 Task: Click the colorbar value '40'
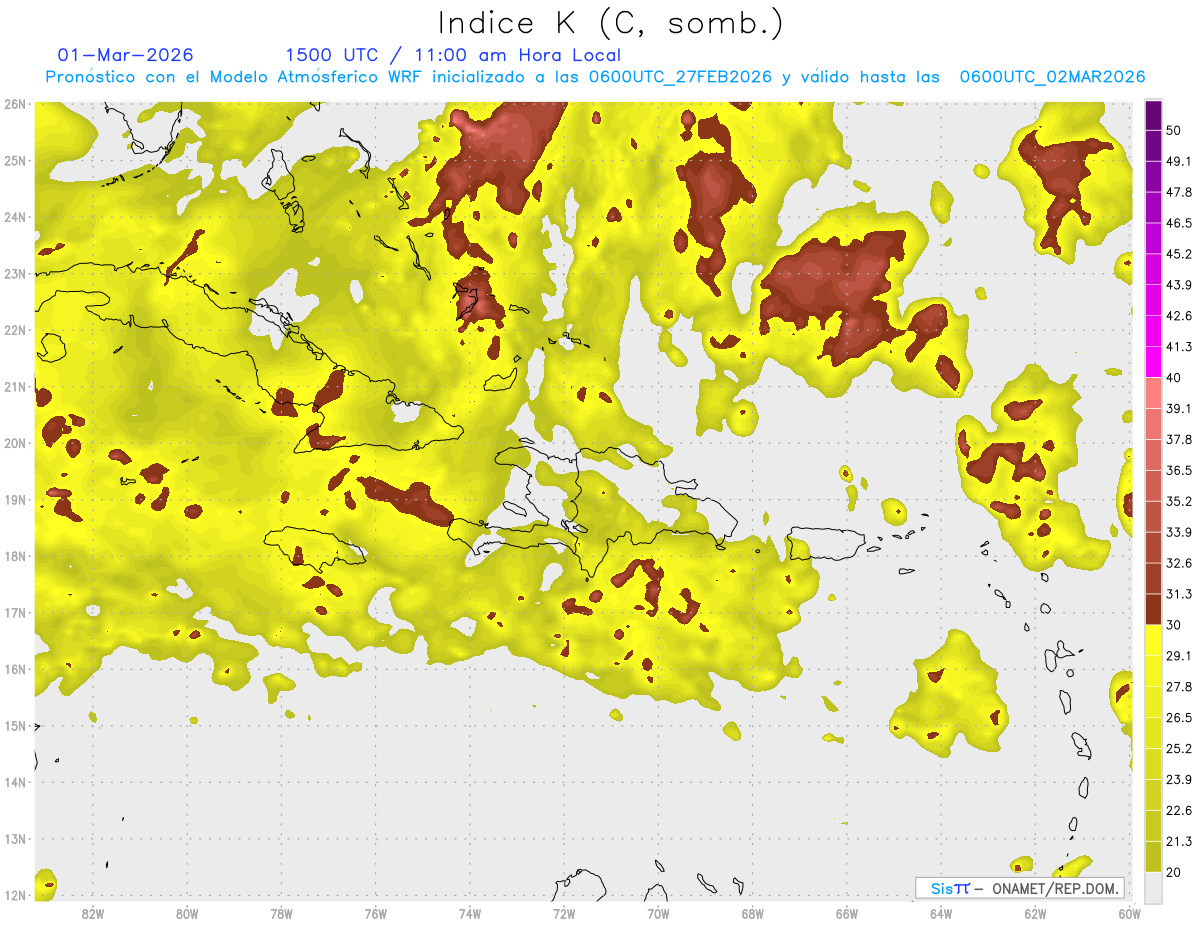(1174, 378)
